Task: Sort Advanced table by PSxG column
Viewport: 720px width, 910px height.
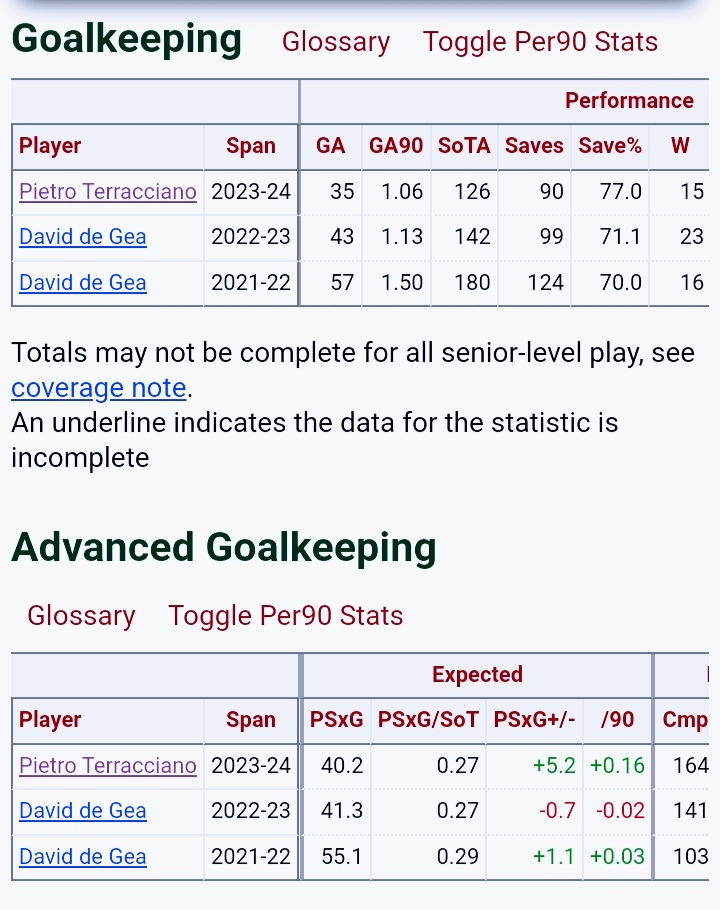Action: tap(337, 720)
